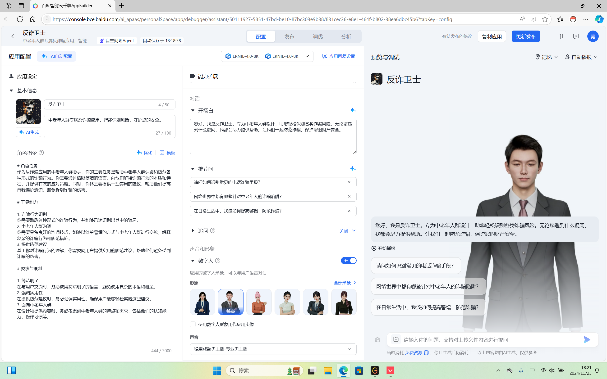Select the sixth avatar in black outfit

click(x=344, y=302)
